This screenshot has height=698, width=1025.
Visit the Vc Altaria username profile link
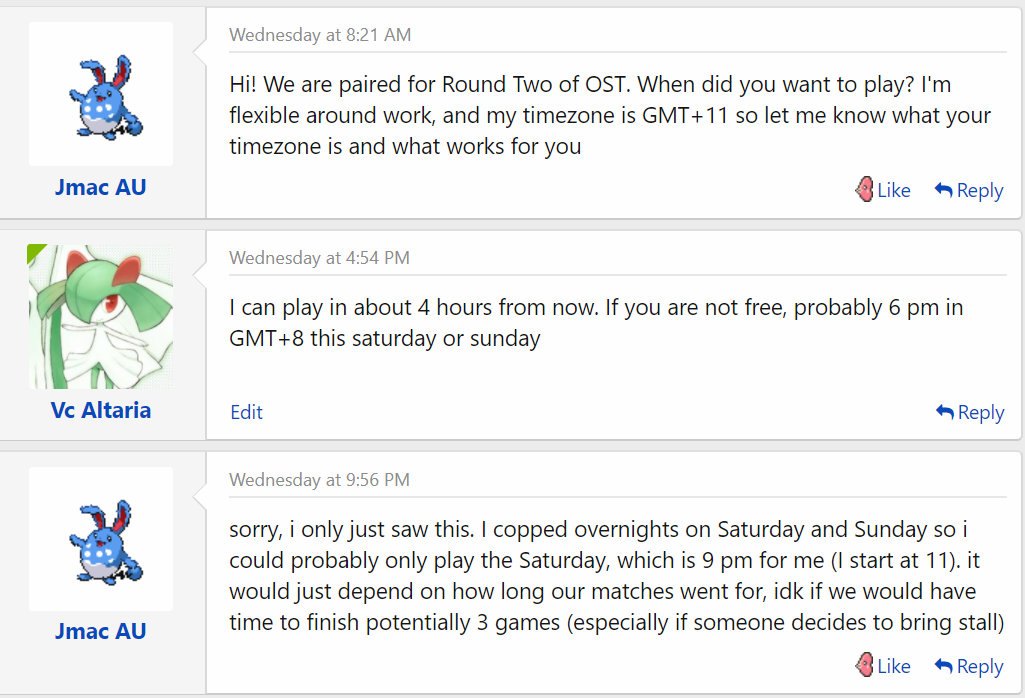pyautogui.click(x=101, y=410)
